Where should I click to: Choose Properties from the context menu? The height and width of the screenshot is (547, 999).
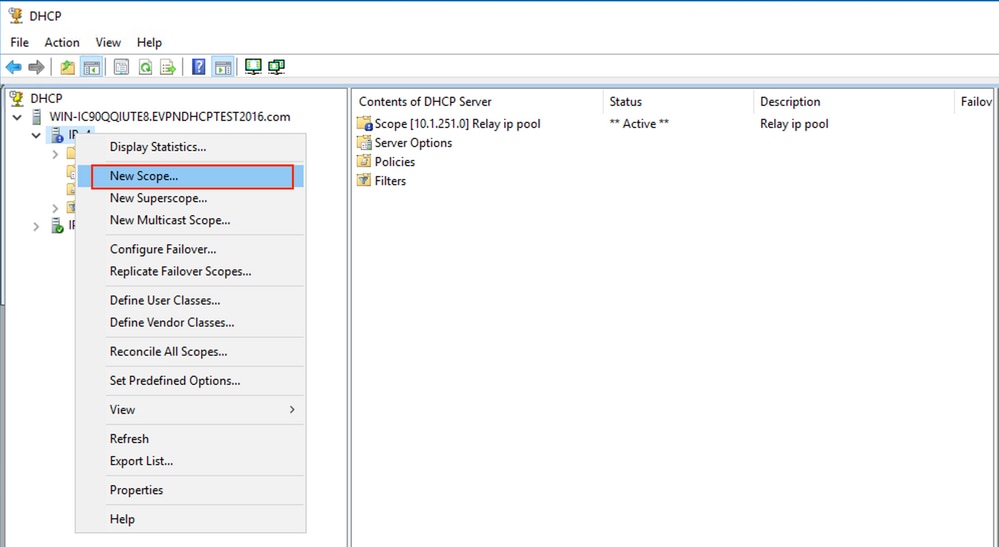tap(190, 490)
